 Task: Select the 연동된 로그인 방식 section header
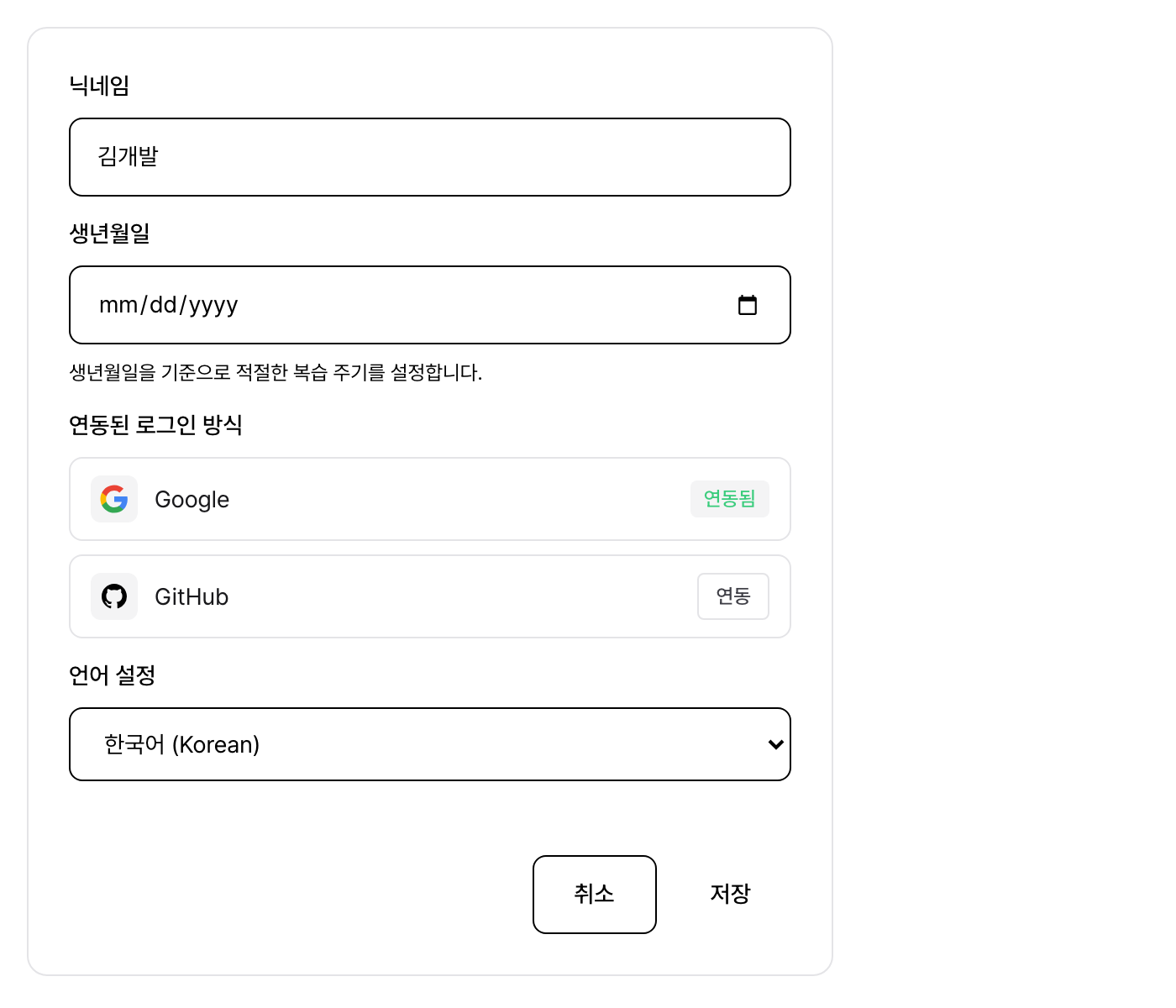pyautogui.click(x=155, y=425)
